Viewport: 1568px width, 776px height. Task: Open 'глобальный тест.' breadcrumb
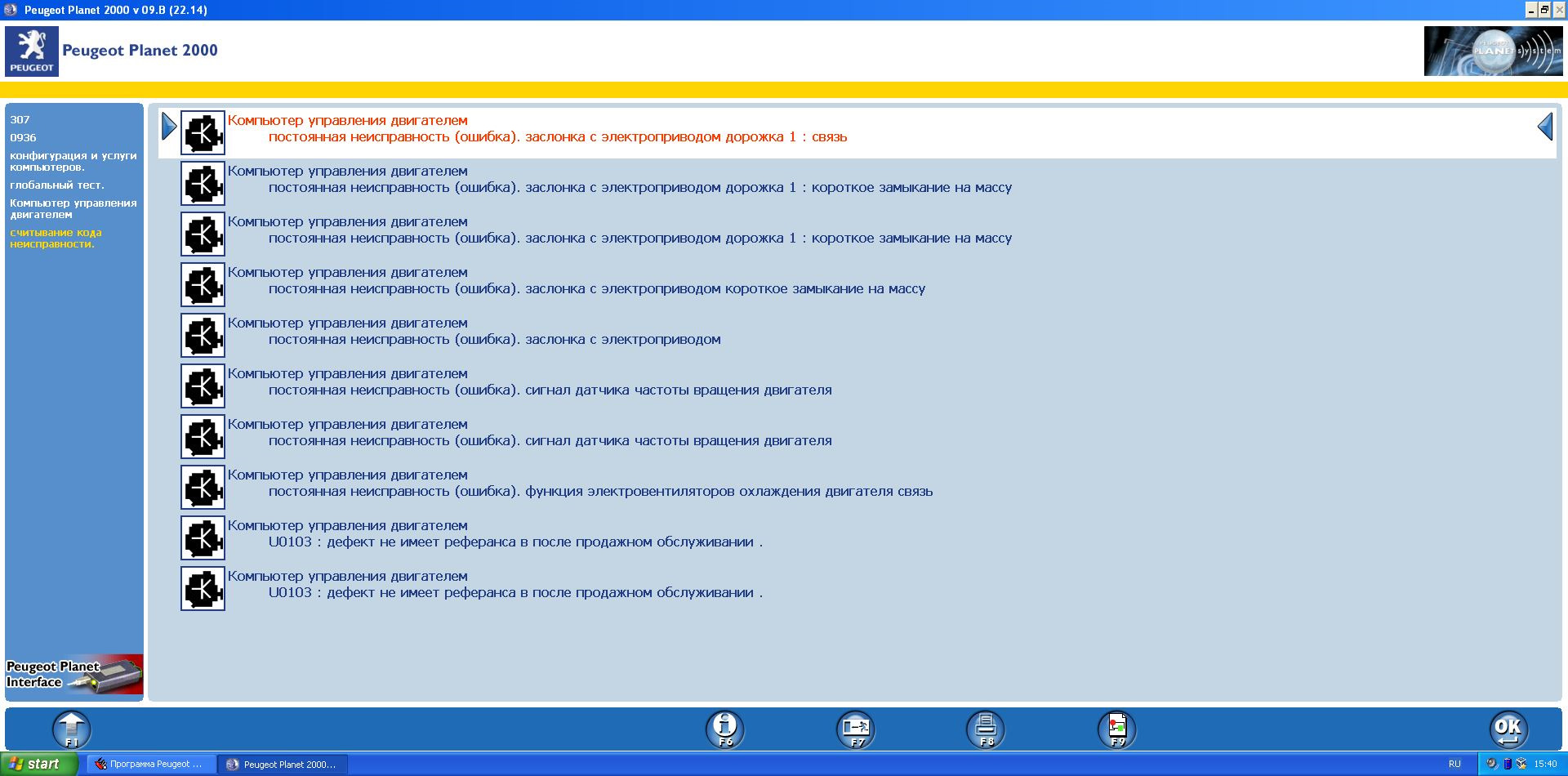pos(57,185)
